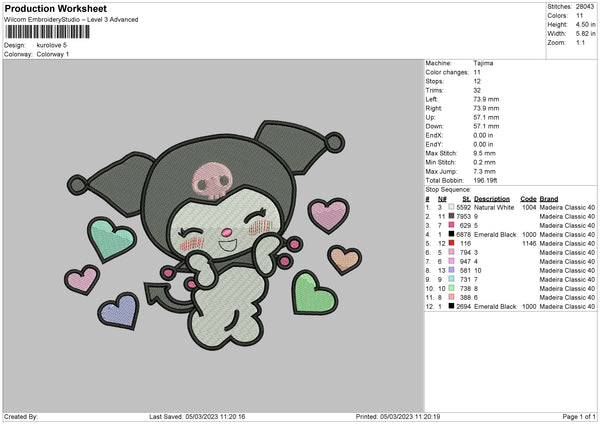Image resolution: width=600 pixels, height=424 pixels.
Task: Select the Emerald Black description in row 4
Action: 495,234
